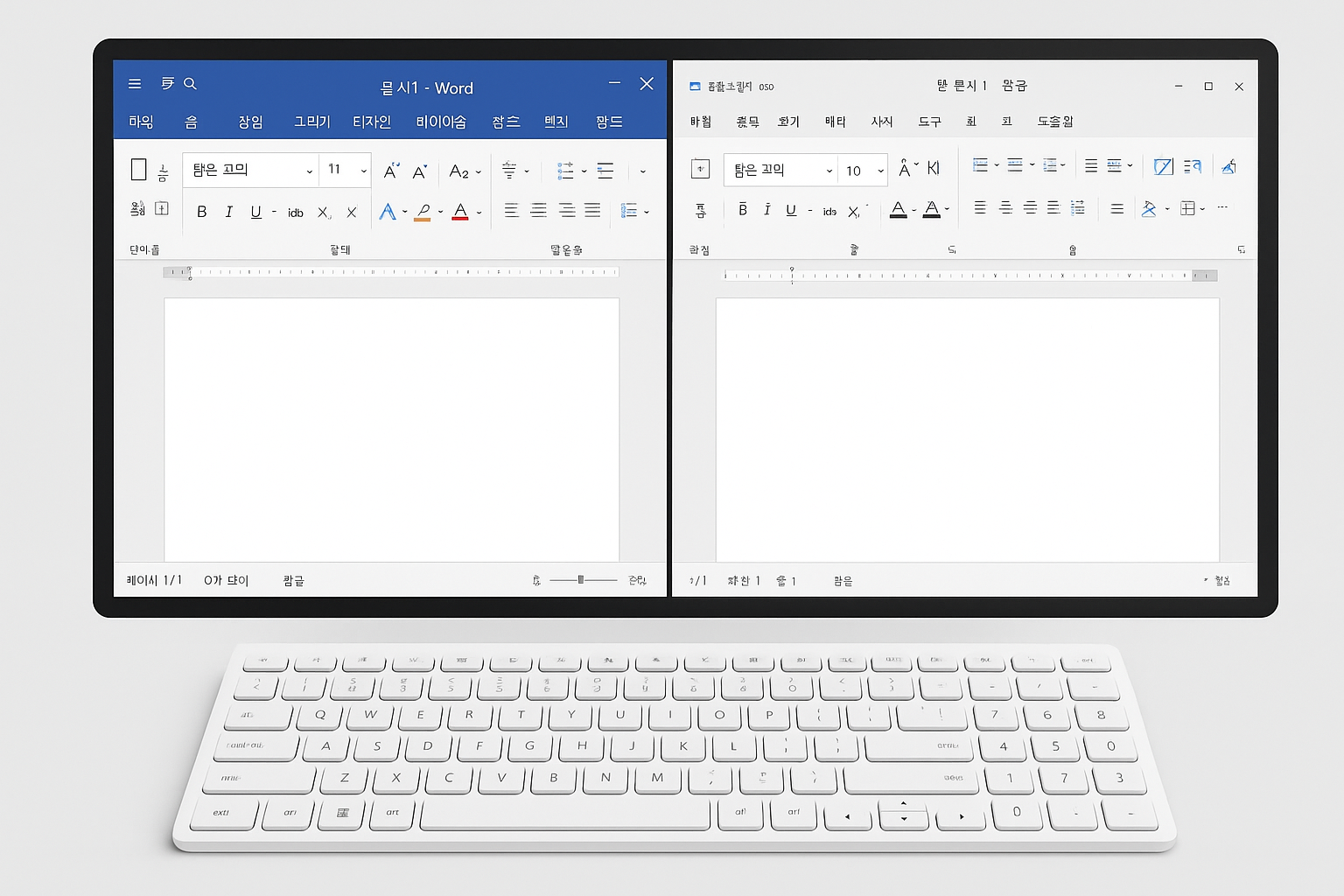Open font size 10 dropdown in white window
This screenshot has width=1344, height=896.
coord(880,171)
